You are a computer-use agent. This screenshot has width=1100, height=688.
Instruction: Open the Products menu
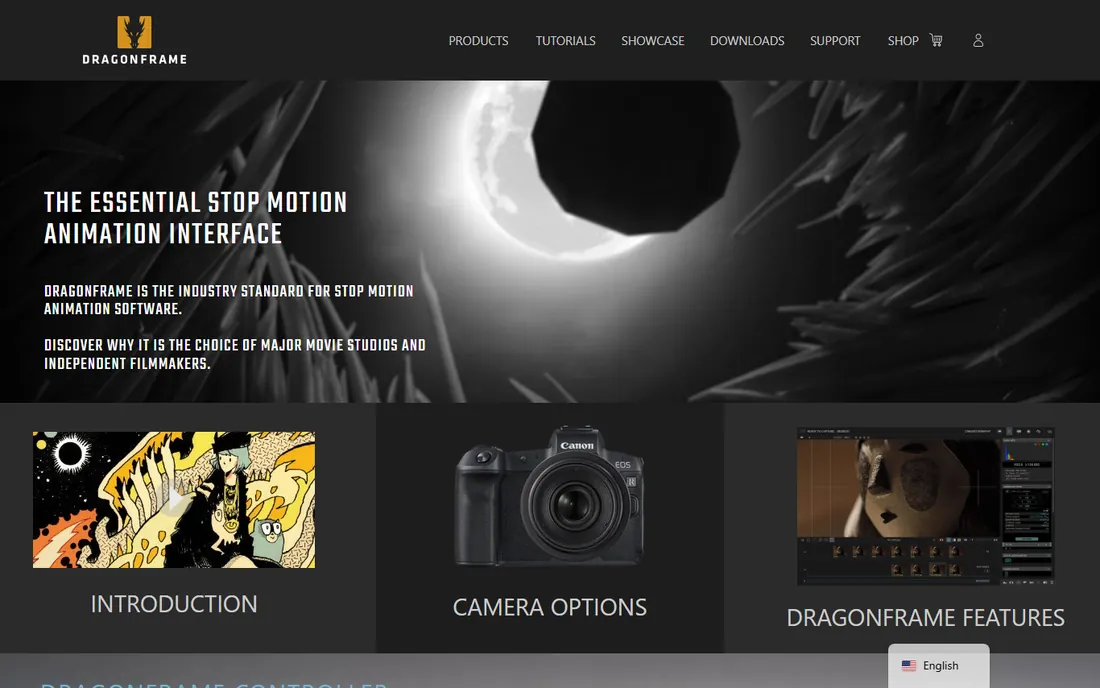click(478, 41)
